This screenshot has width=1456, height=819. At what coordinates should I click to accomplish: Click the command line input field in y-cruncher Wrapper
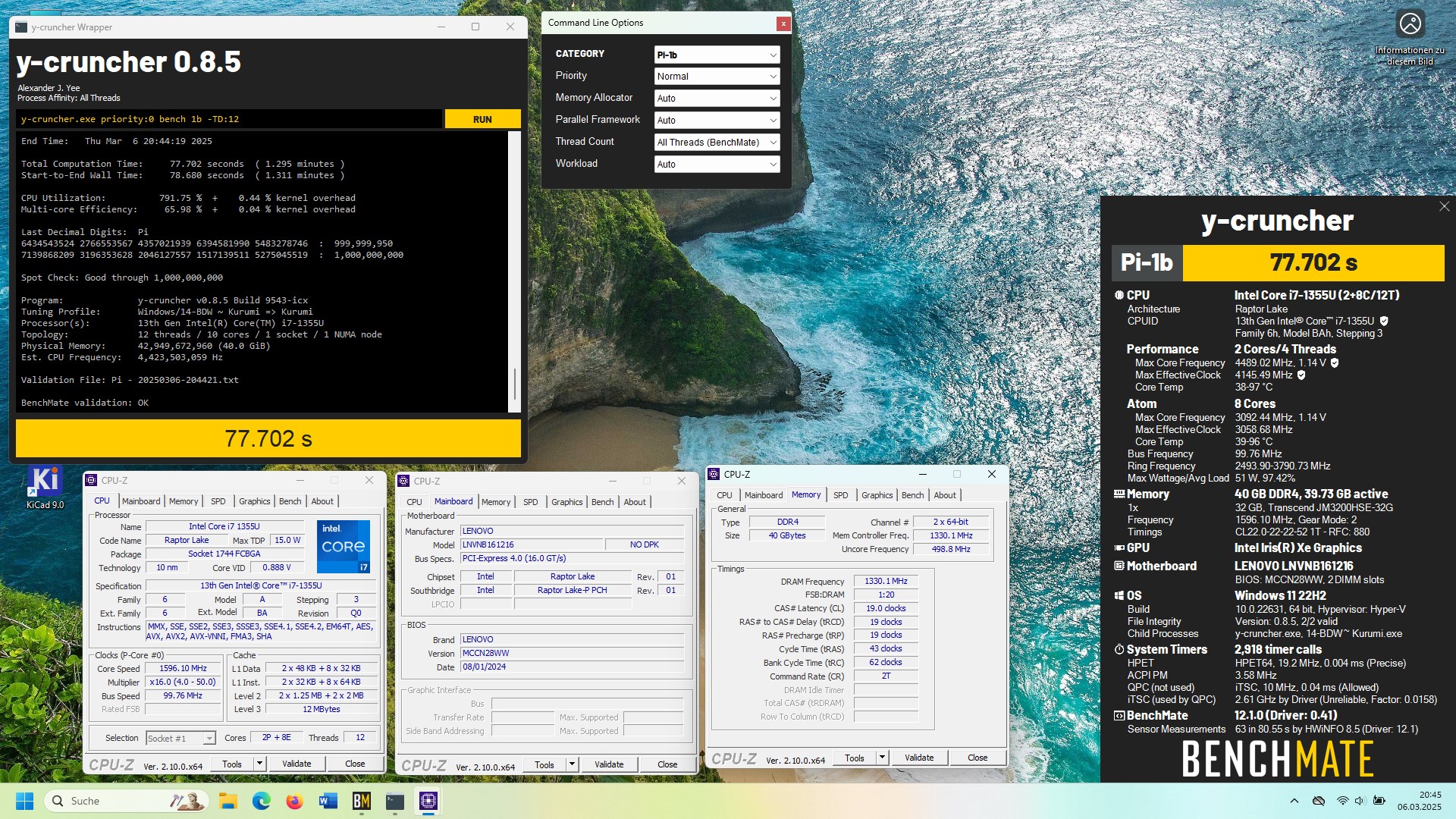pyautogui.click(x=229, y=119)
